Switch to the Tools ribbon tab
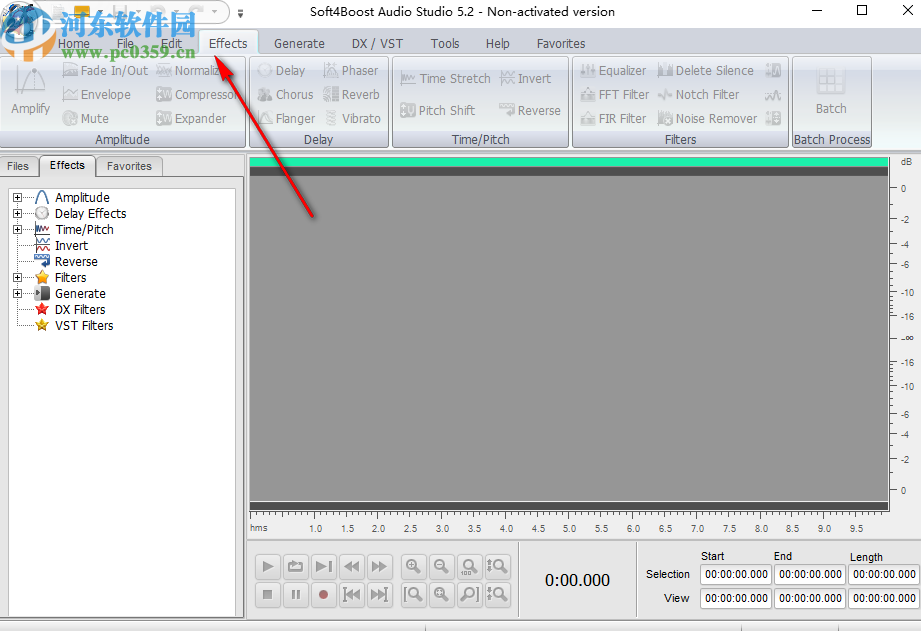 (445, 43)
